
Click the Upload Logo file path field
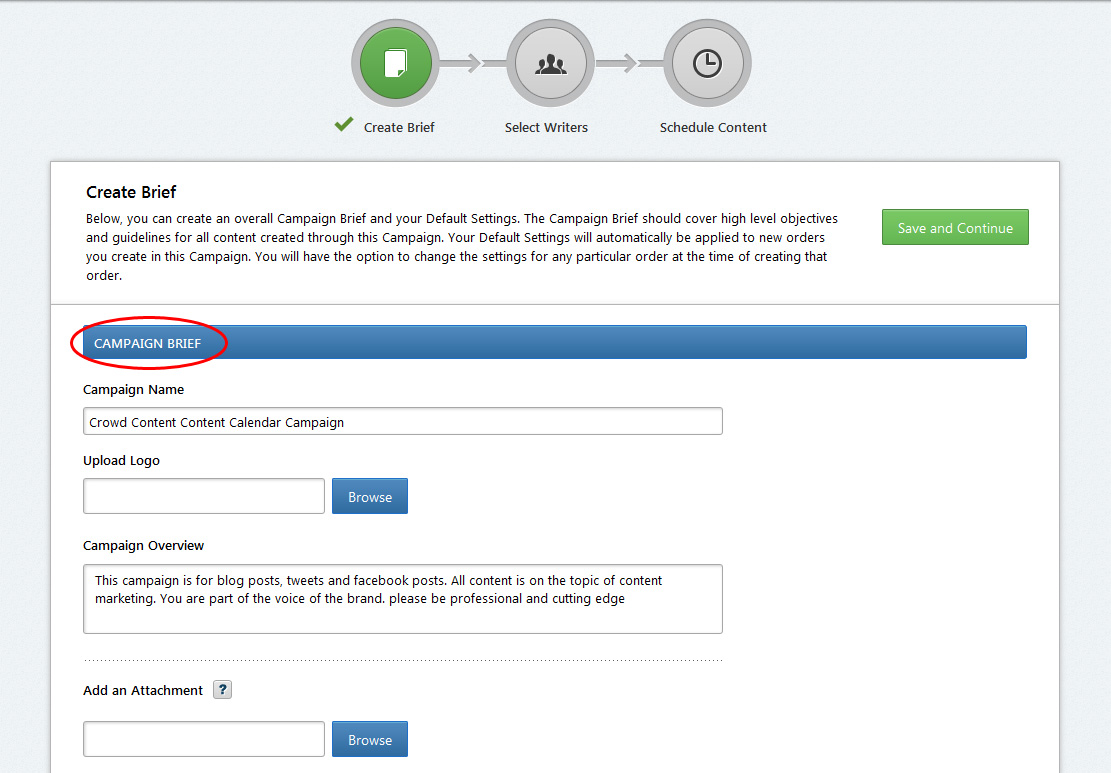[x=204, y=496]
